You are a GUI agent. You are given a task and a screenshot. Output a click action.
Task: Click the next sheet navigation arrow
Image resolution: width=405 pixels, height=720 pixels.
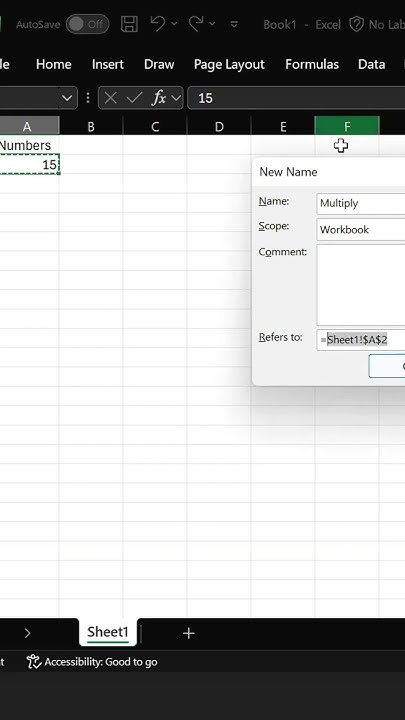[28, 633]
